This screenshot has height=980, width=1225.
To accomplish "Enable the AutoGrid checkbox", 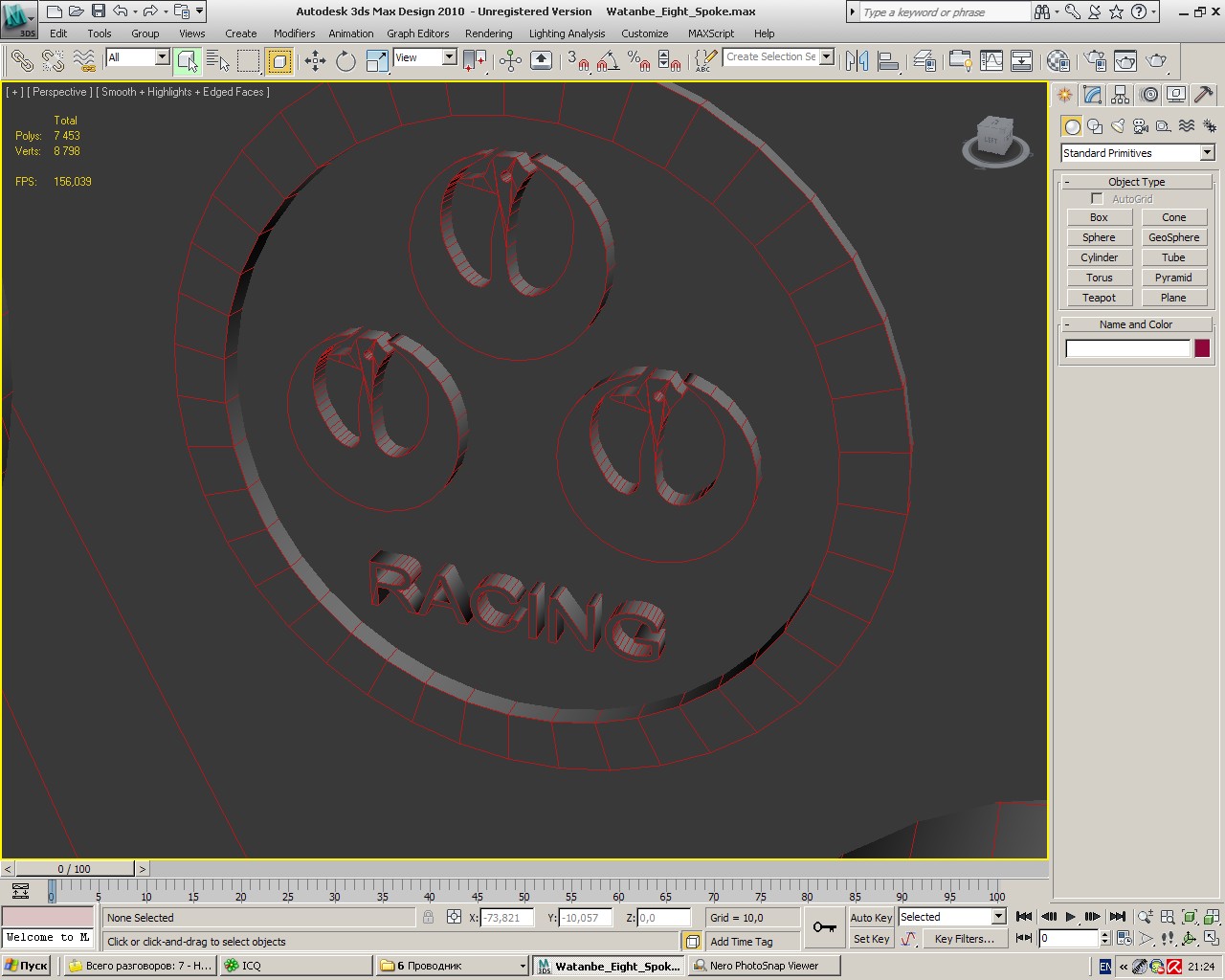I will [1097, 199].
